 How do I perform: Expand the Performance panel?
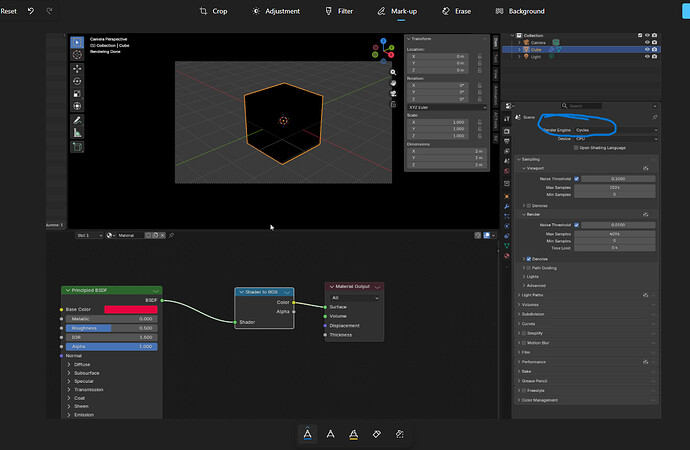533,362
